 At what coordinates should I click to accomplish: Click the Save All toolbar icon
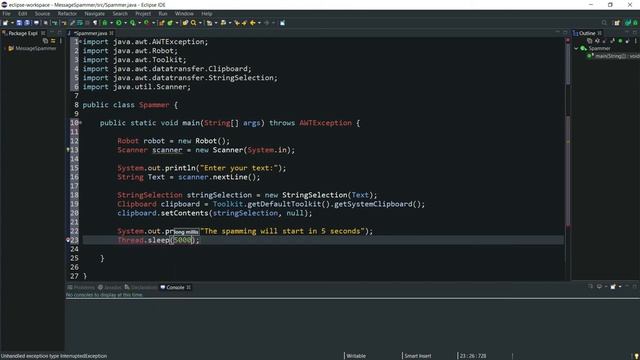coord(27,23)
